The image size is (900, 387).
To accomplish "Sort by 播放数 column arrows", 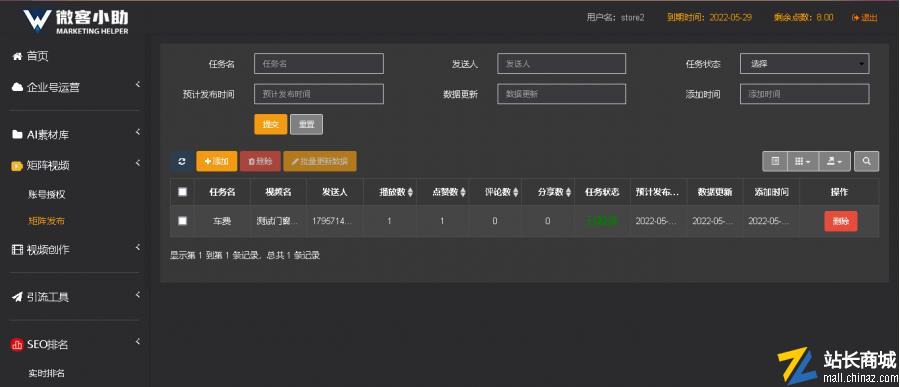I will click(410, 192).
